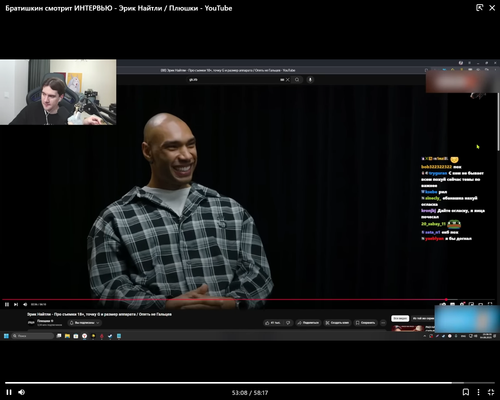Viewport: 500px width, 400px height.
Task: Start YouTube voice search microphone
Action: pos(310,80)
